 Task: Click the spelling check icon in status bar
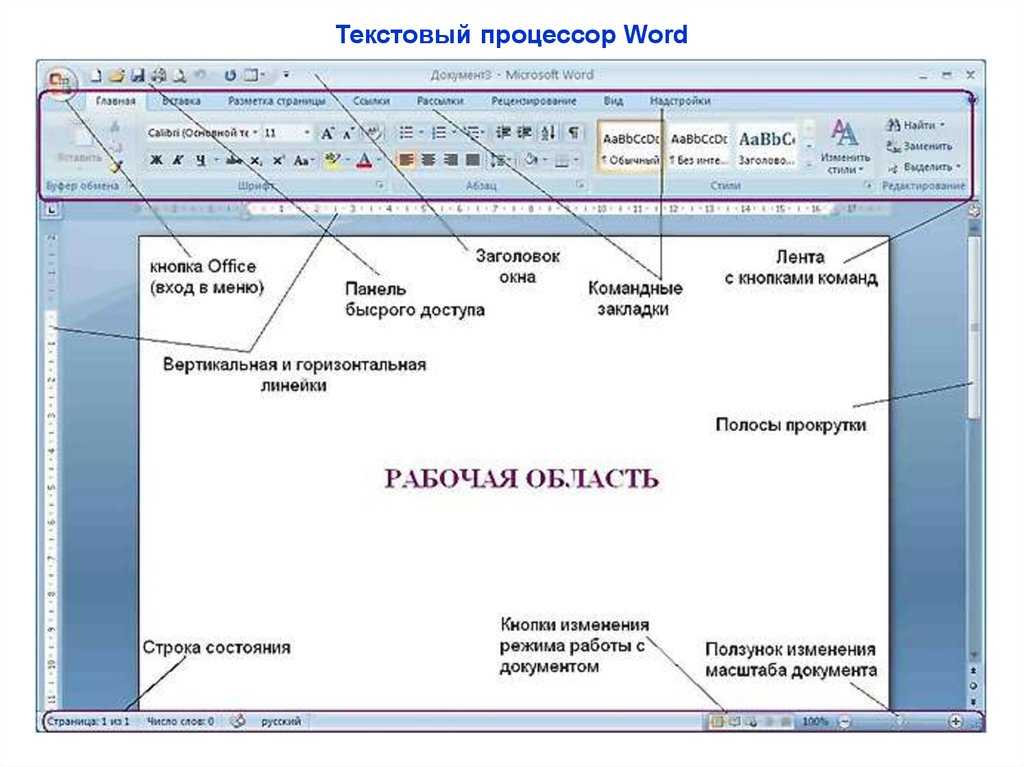tap(239, 721)
